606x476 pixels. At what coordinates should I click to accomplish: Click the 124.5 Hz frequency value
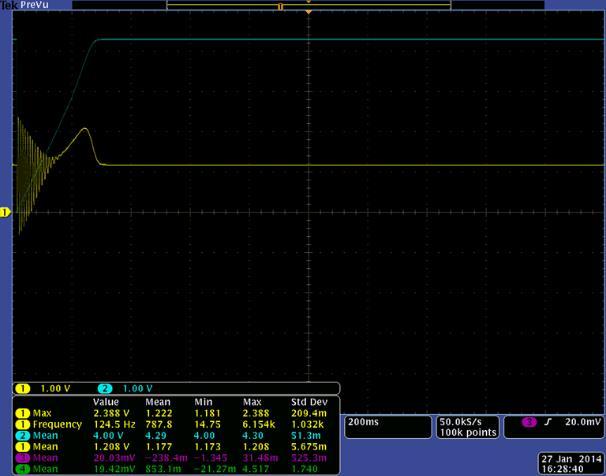(x=114, y=425)
